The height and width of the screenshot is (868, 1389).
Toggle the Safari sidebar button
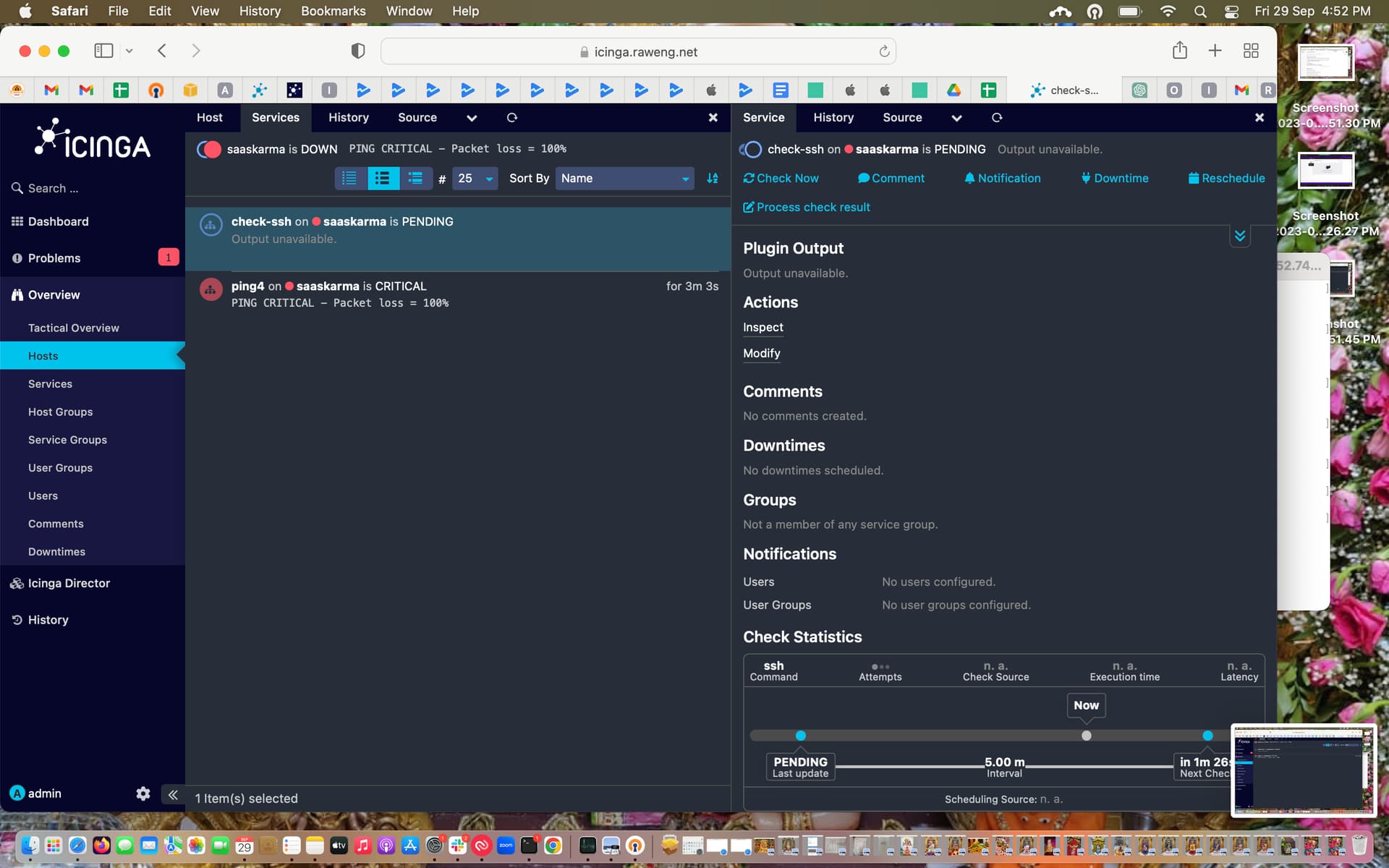[103, 51]
